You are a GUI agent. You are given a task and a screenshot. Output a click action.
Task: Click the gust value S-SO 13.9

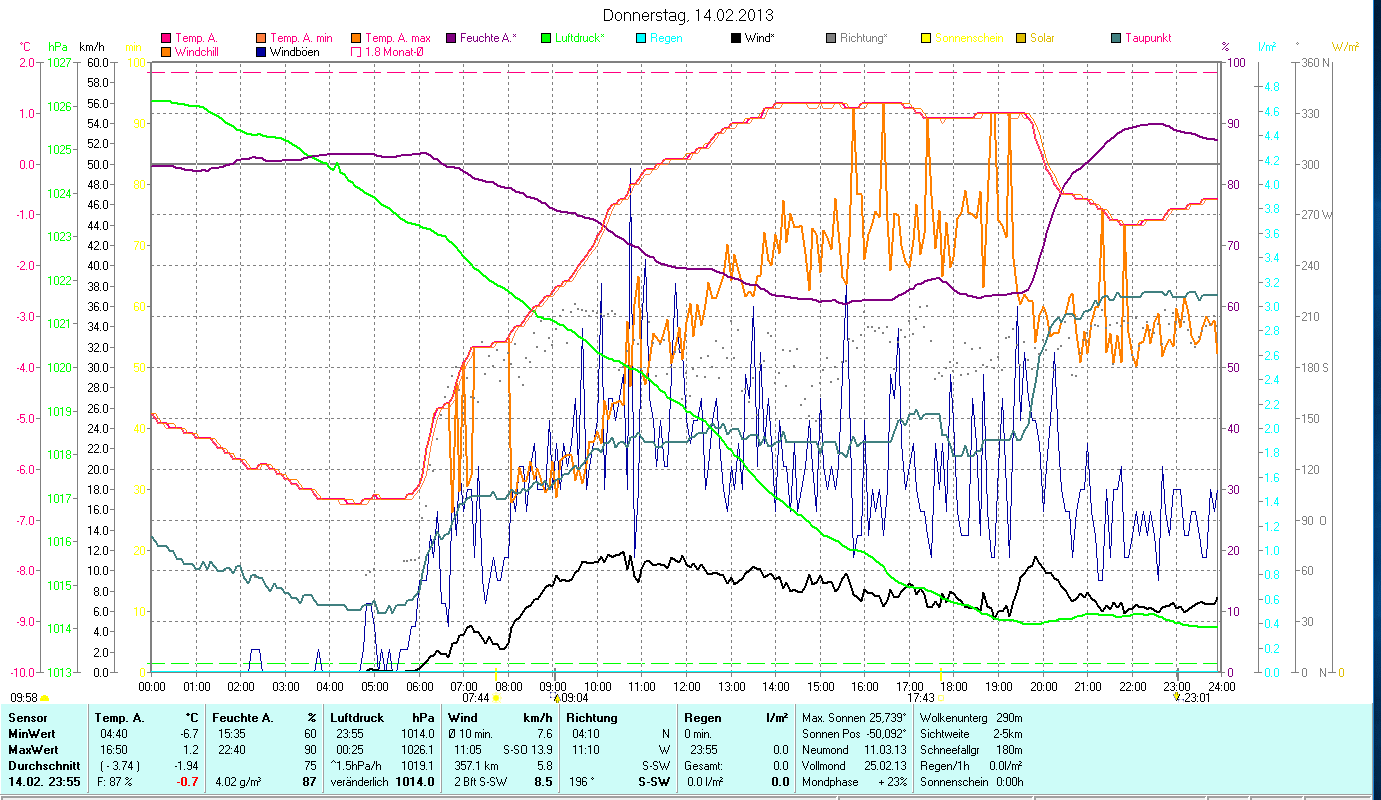coord(527,750)
